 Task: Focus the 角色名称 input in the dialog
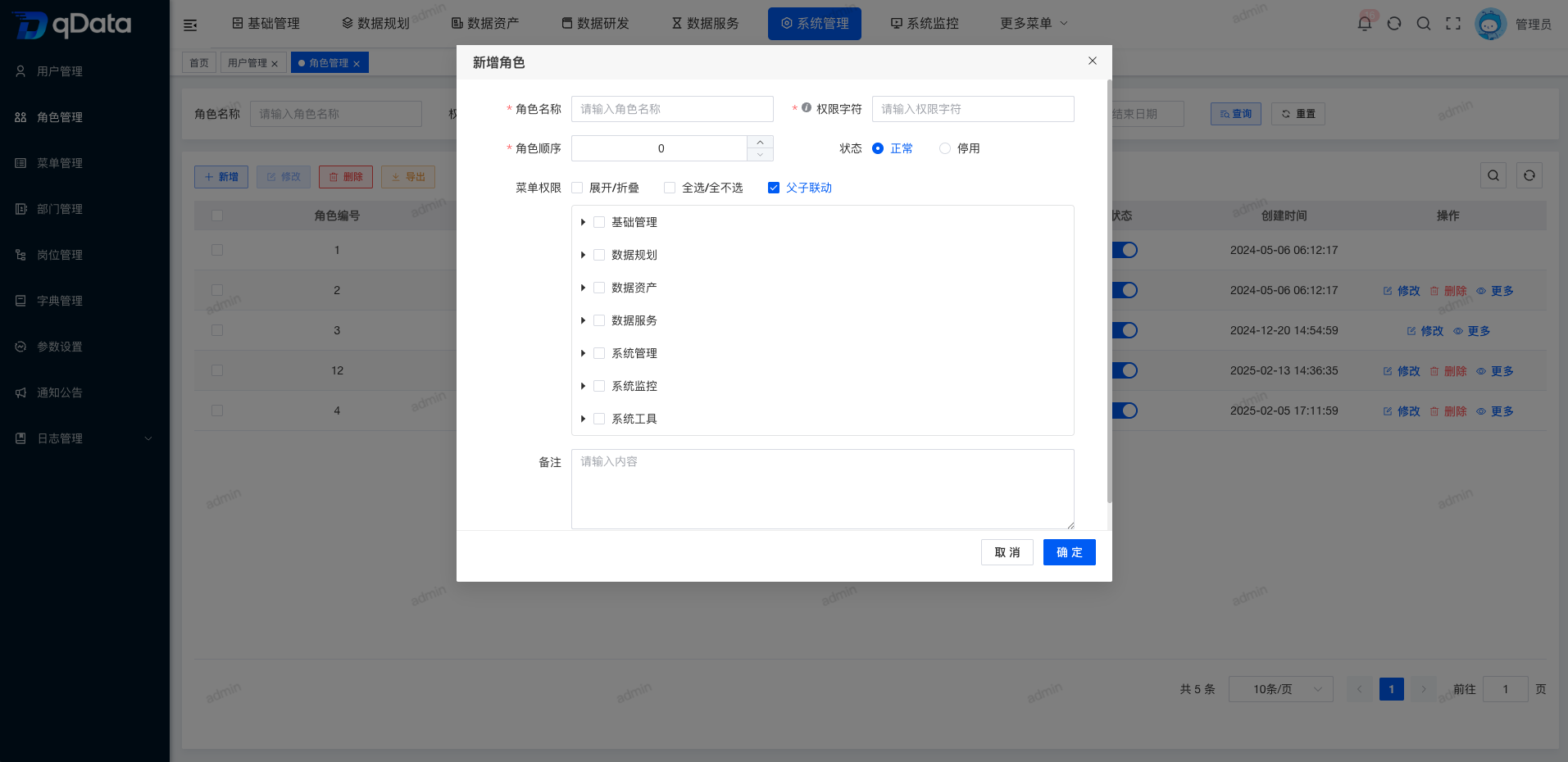672,109
